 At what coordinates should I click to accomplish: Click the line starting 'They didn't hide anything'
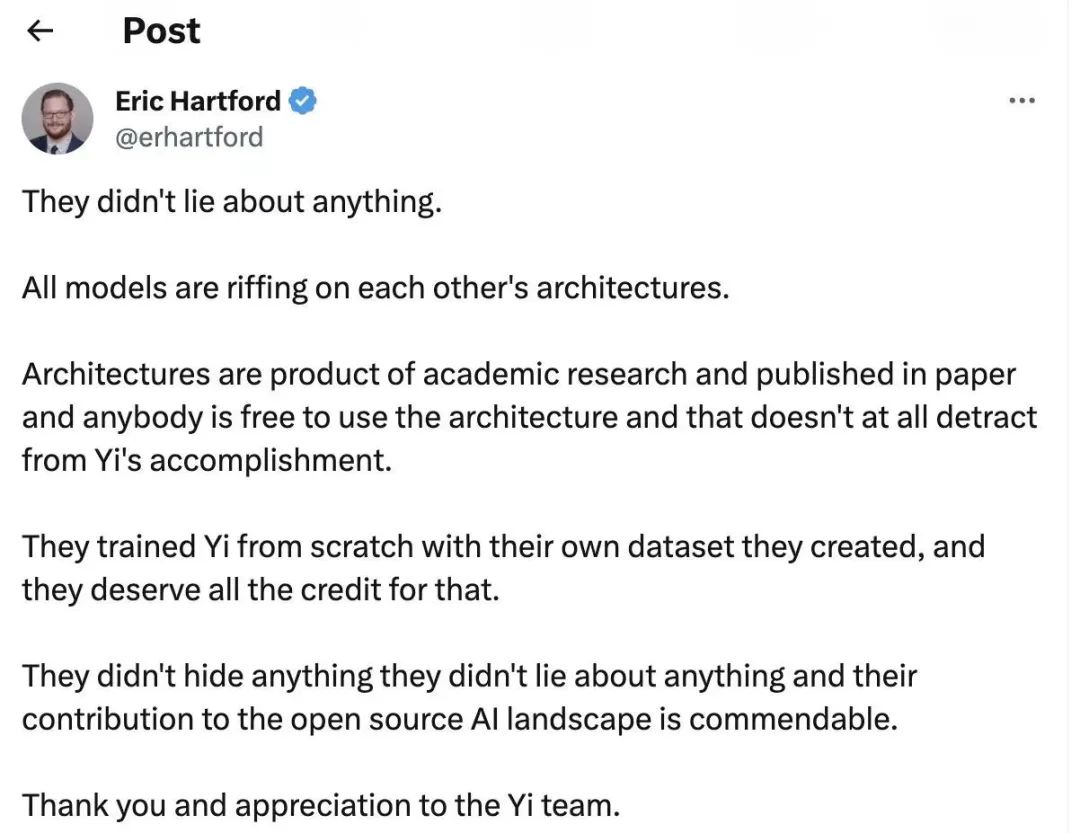469,676
